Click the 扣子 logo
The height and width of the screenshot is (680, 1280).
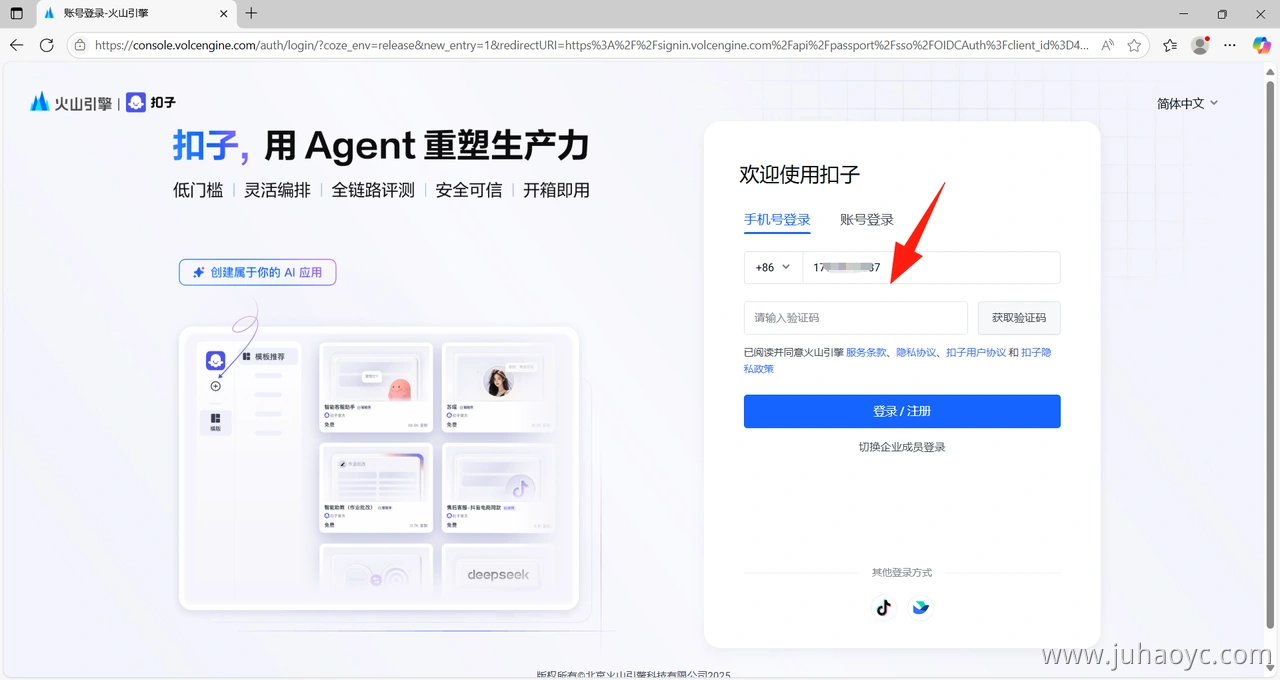151,103
